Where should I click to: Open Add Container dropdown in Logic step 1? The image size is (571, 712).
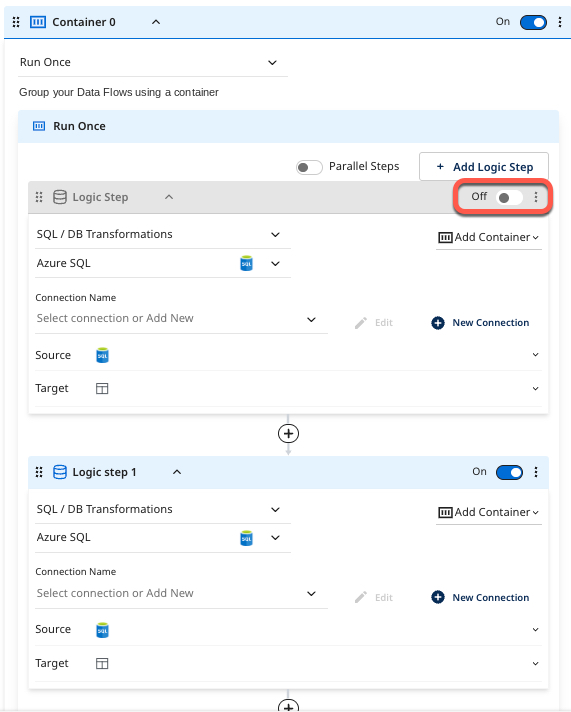point(489,512)
